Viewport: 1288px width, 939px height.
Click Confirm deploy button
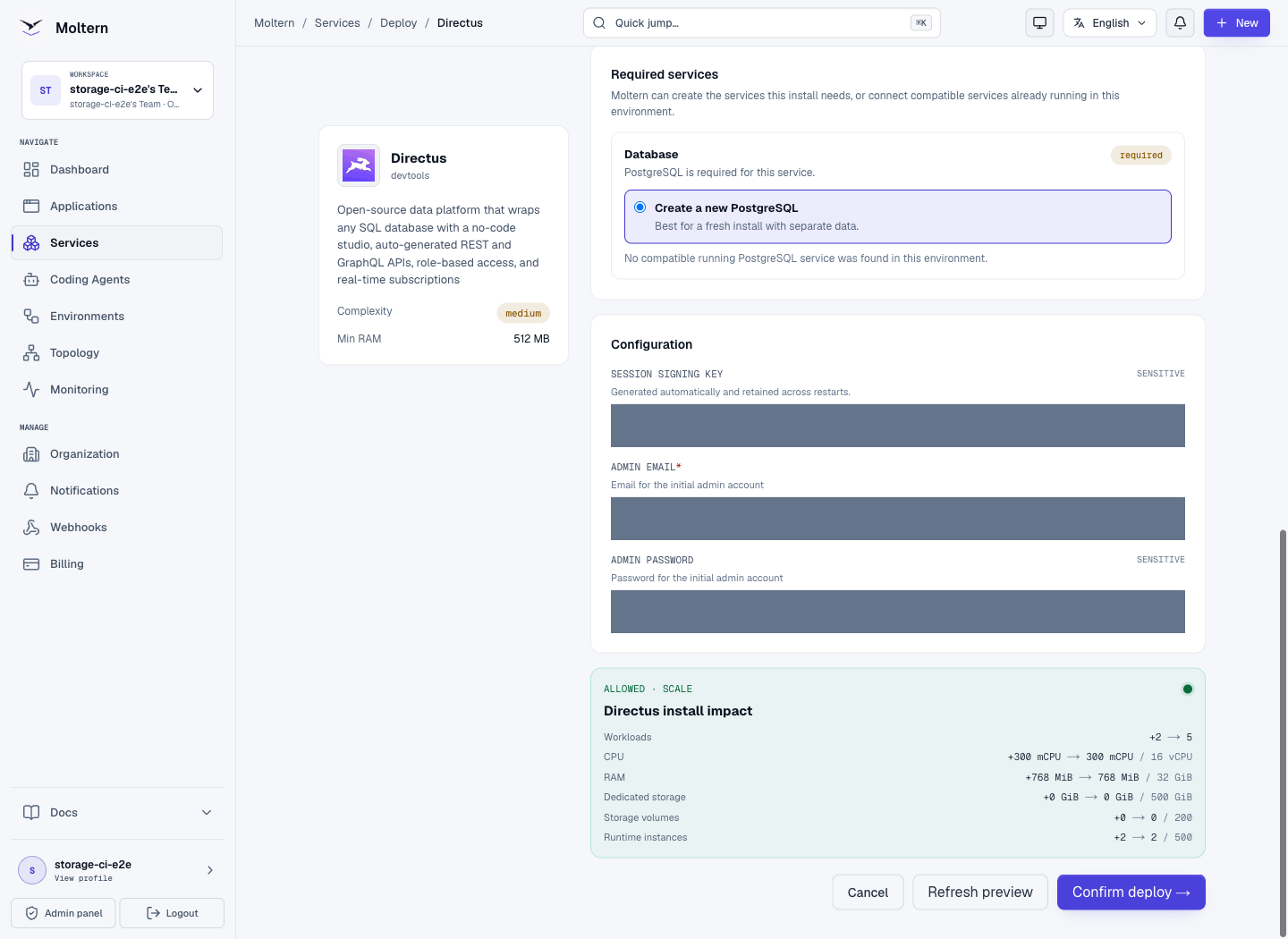click(x=1131, y=892)
